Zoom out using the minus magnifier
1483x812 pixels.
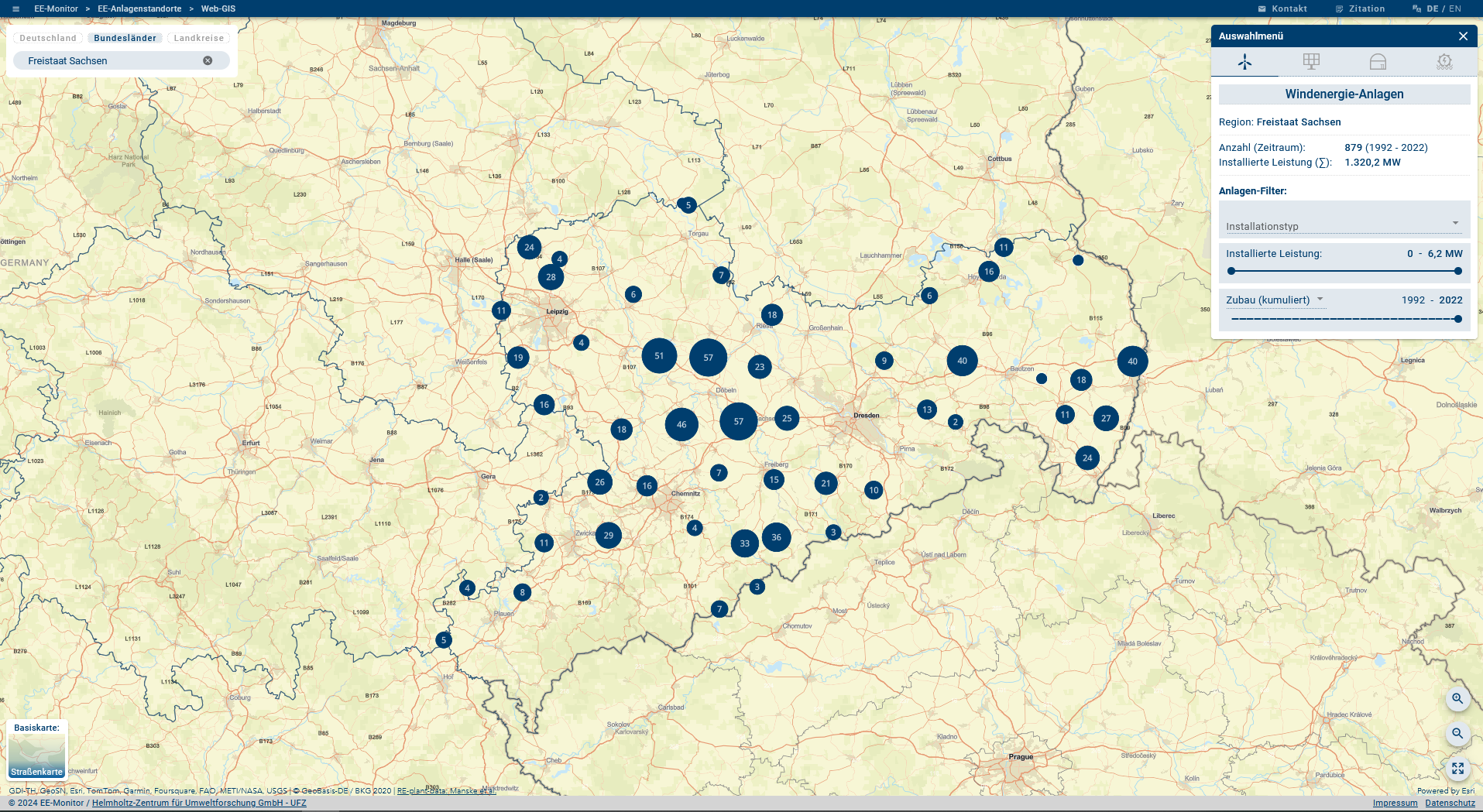(1458, 734)
